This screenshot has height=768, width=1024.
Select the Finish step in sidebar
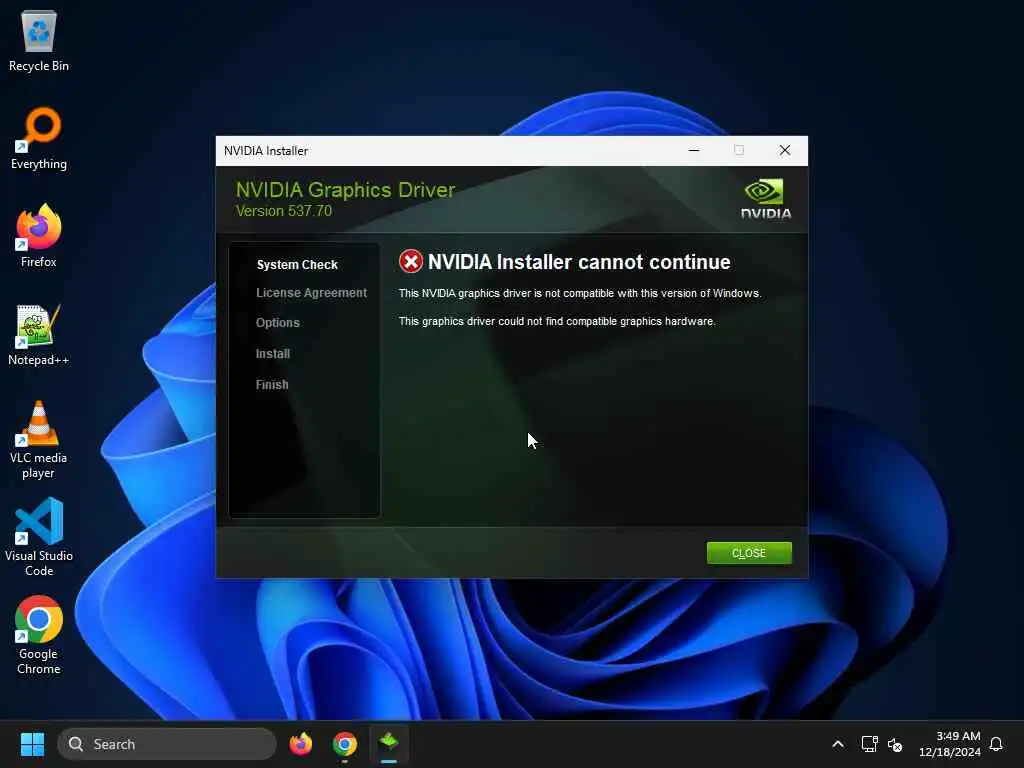[272, 385]
